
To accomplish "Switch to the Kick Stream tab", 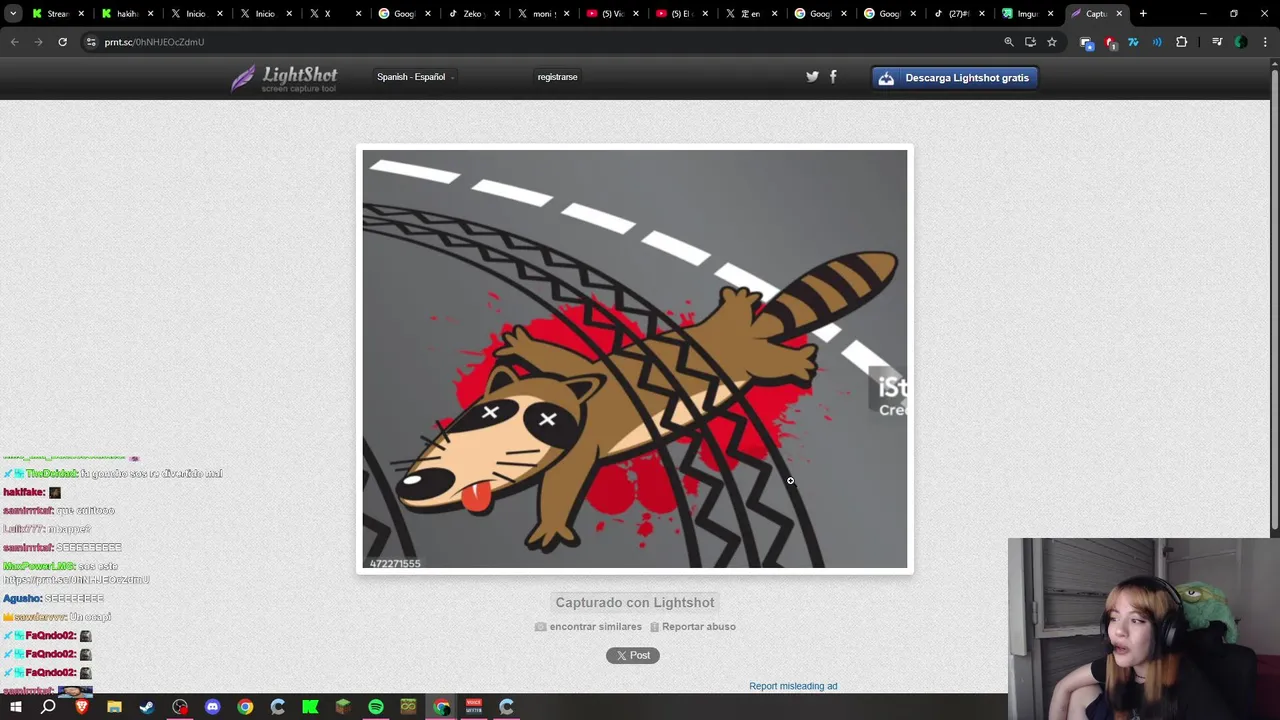I will [x=56, y=14].
